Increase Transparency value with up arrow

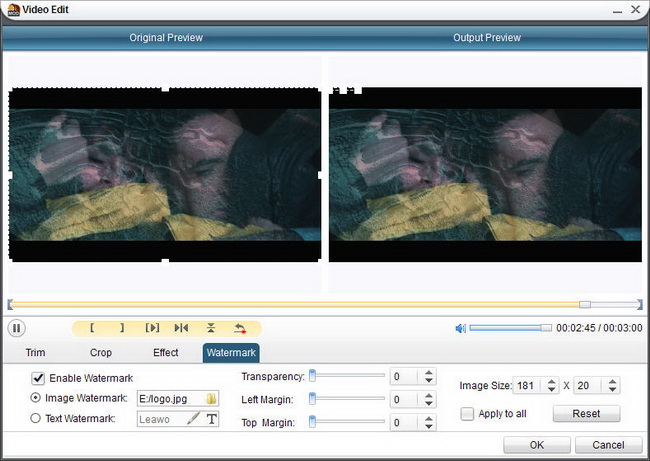click(x=429, y=372)
